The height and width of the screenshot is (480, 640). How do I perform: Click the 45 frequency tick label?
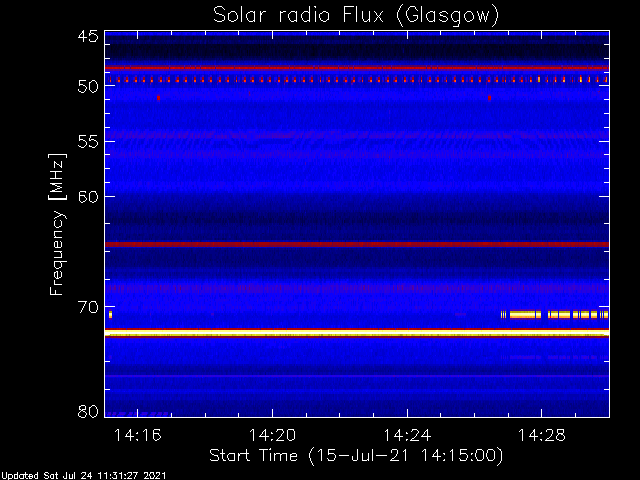[x=88, y=36]
